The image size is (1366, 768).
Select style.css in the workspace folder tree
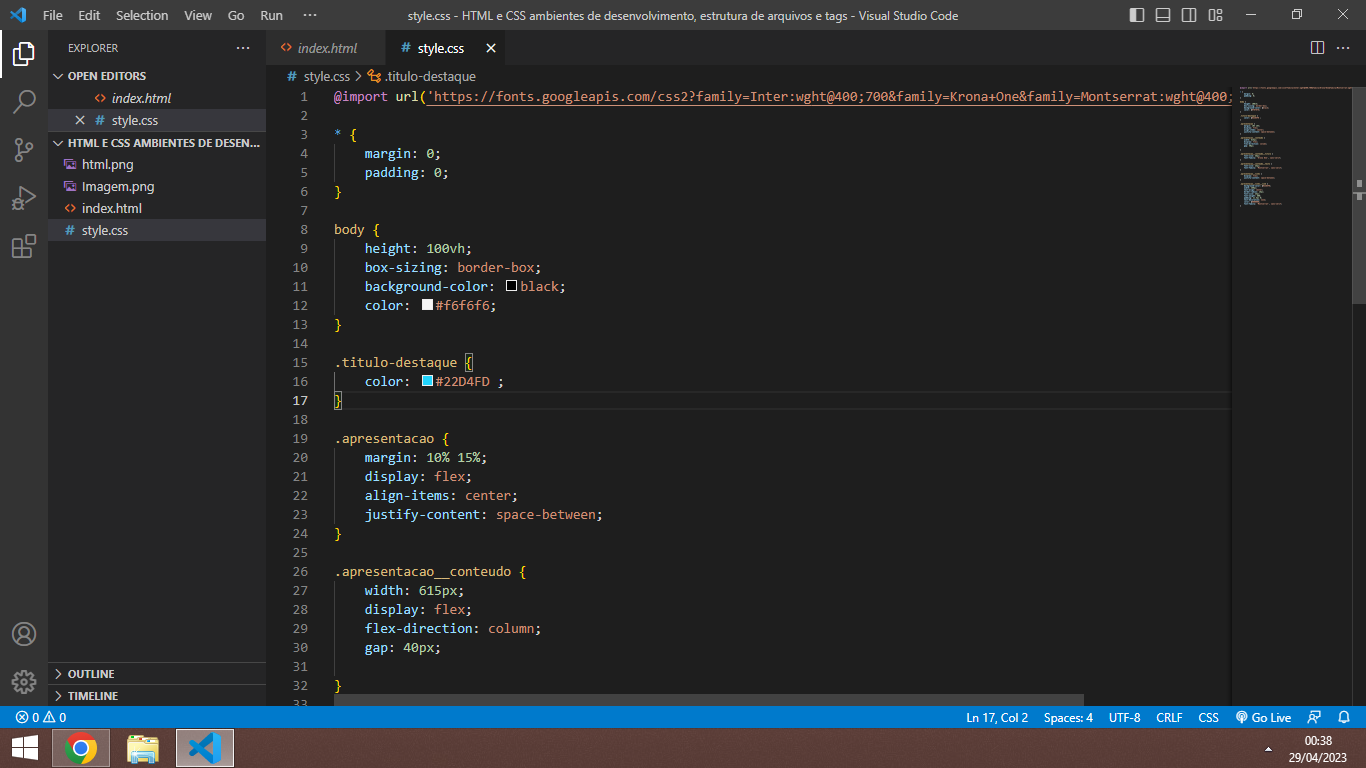point(157,230)
